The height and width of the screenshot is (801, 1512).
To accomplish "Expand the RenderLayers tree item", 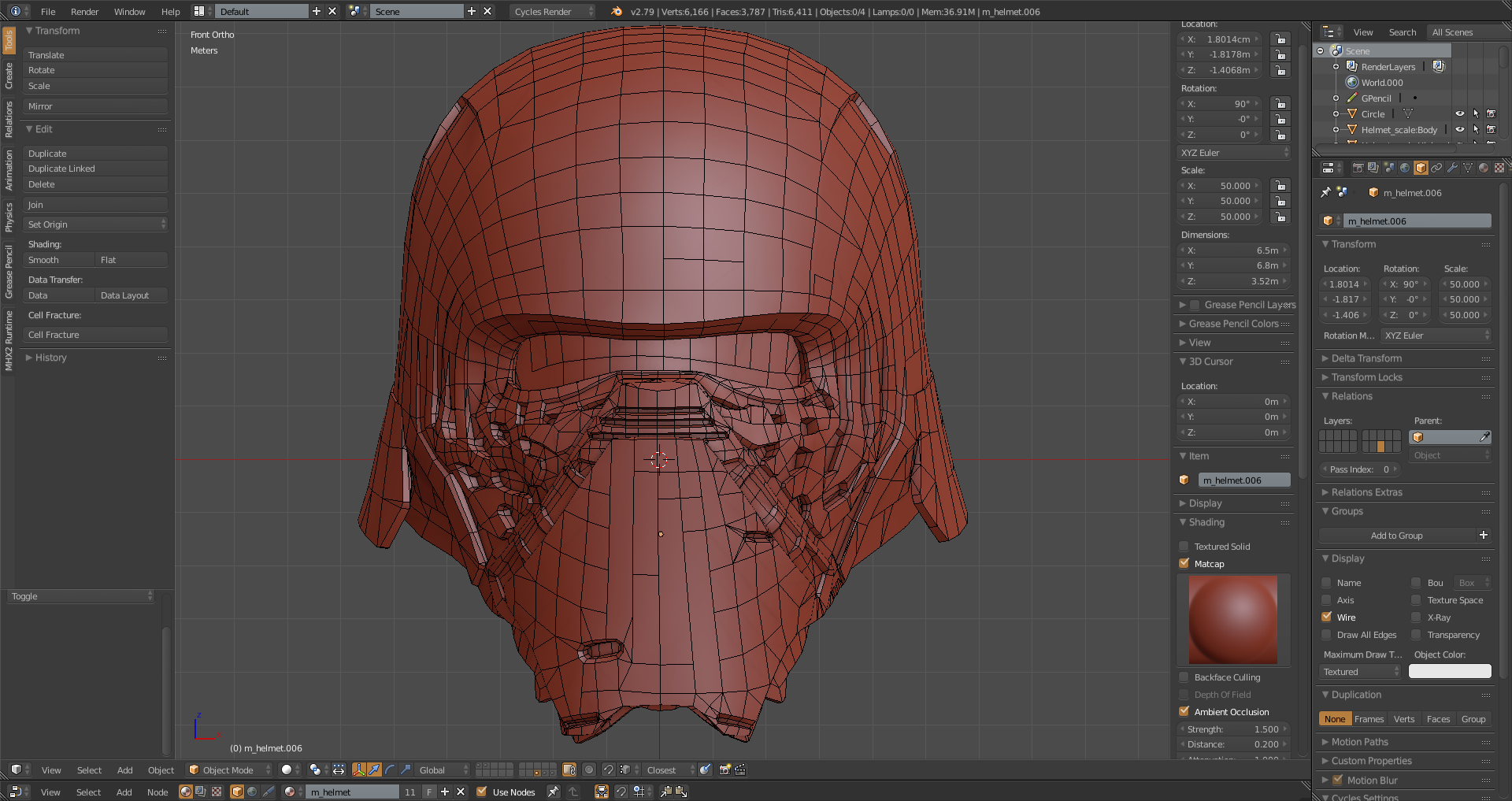I will 1336,67.
